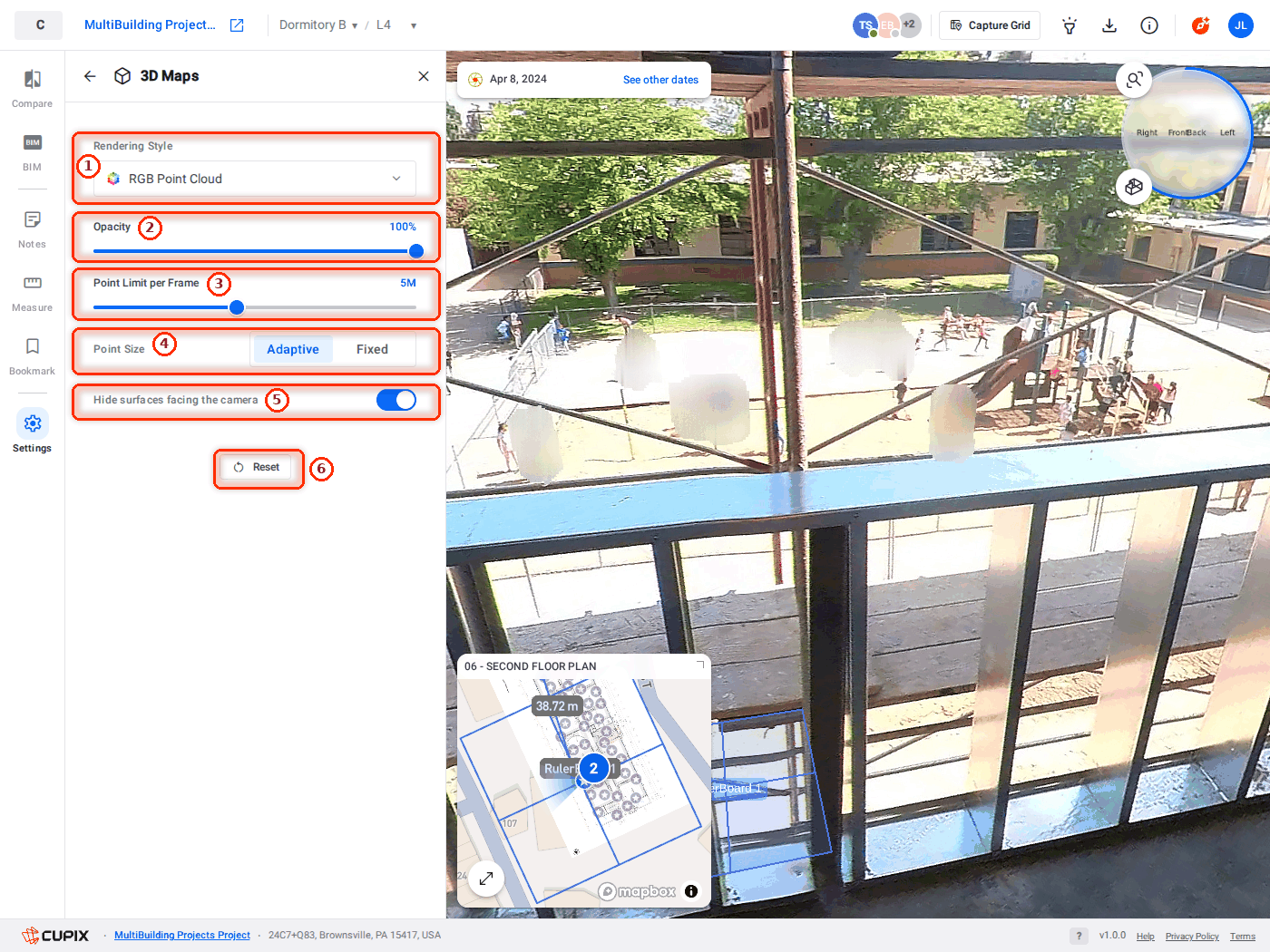Click the Point Limit per Frame slider handle
This screenshot has height=952, width=1270.
pyautogui.click(x=237, y=307)
